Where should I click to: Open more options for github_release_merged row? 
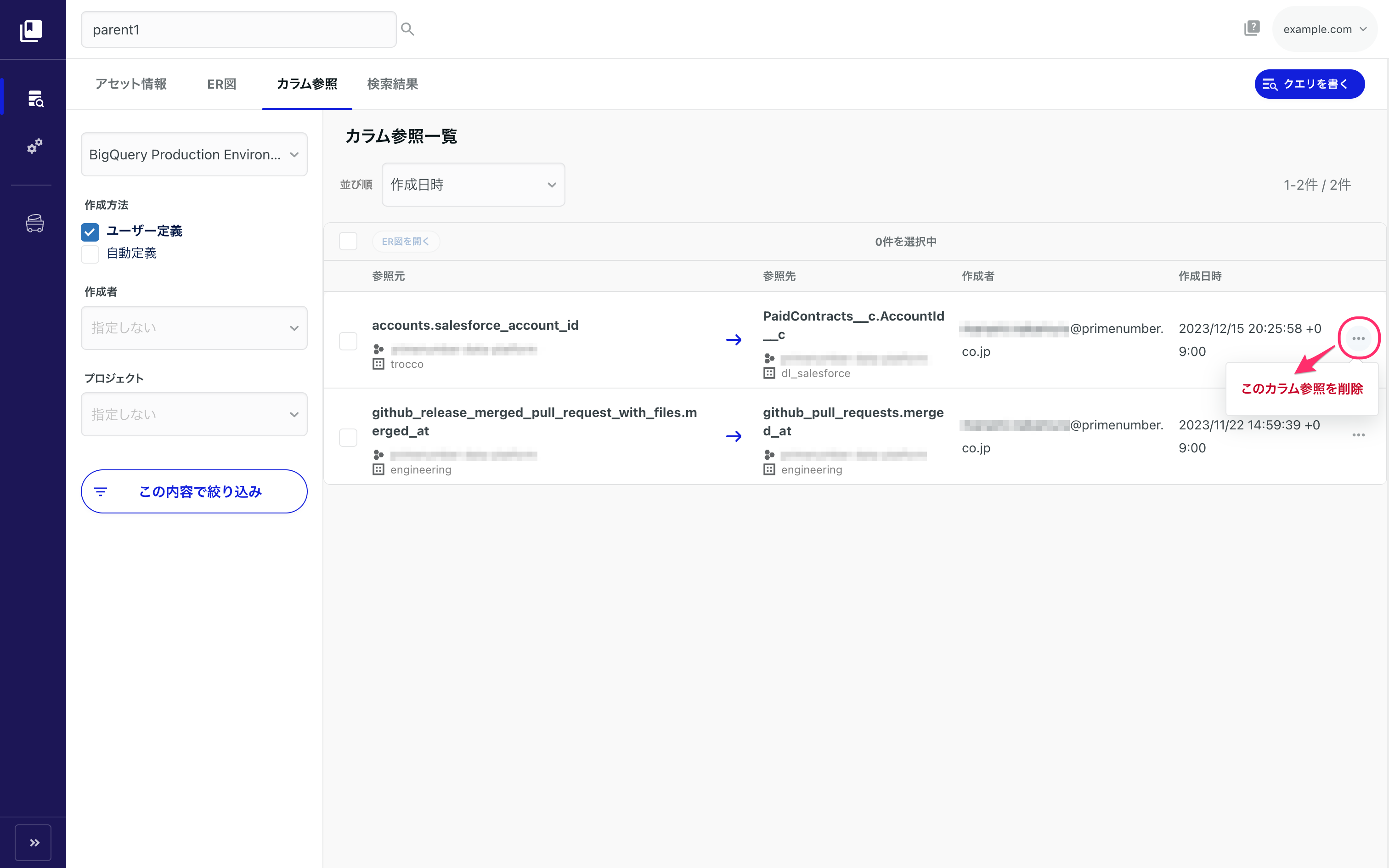coord(1358,434)
